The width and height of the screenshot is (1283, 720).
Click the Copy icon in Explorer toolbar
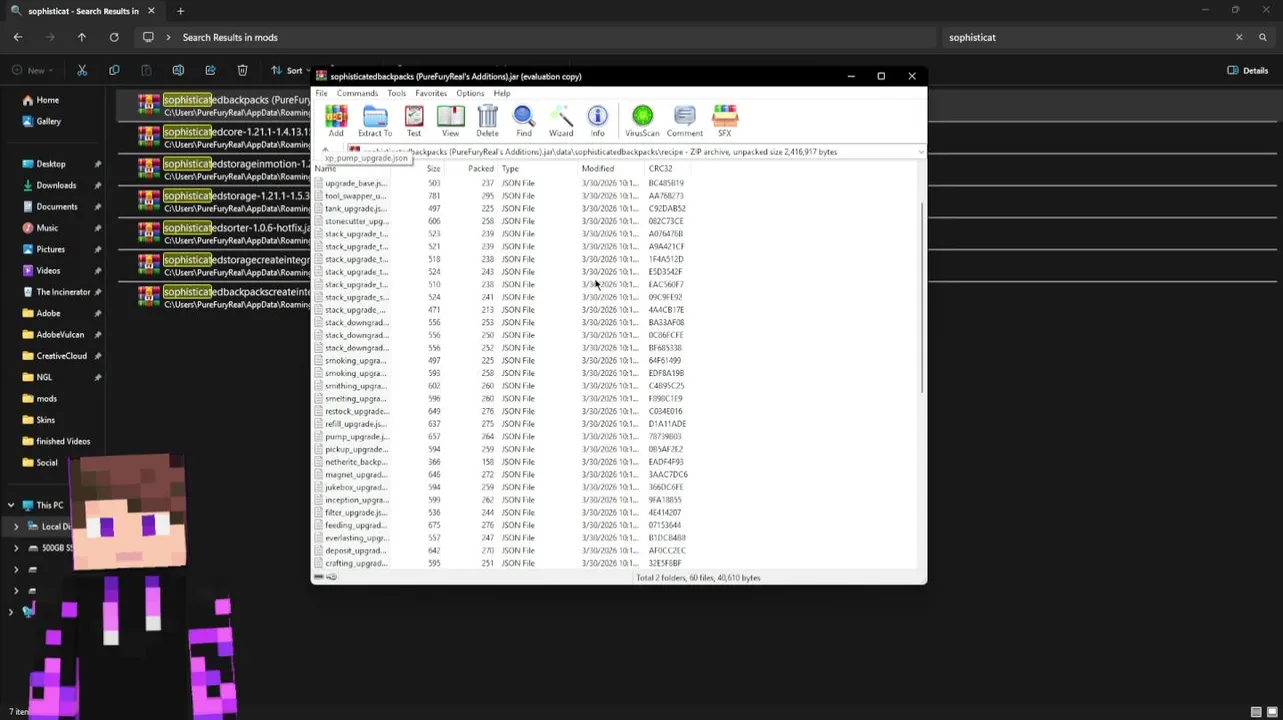click(114, 70)
